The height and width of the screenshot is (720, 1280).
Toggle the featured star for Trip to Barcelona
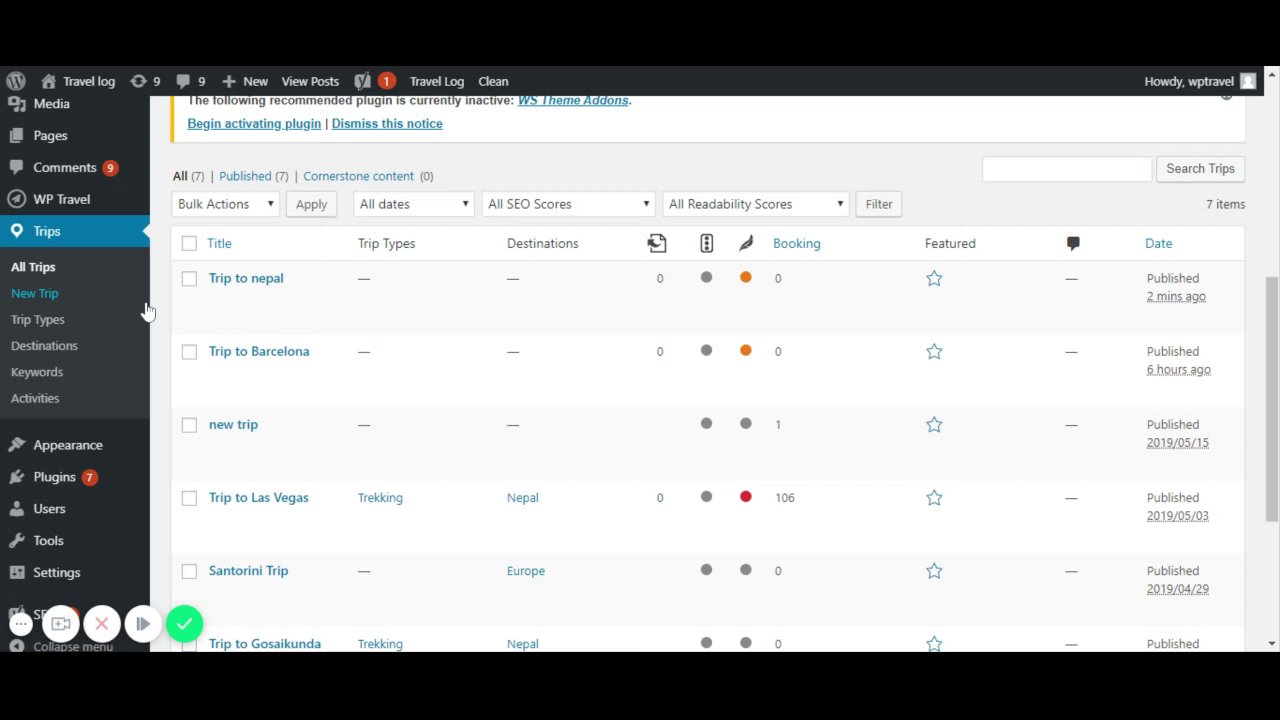coord(934,351)
